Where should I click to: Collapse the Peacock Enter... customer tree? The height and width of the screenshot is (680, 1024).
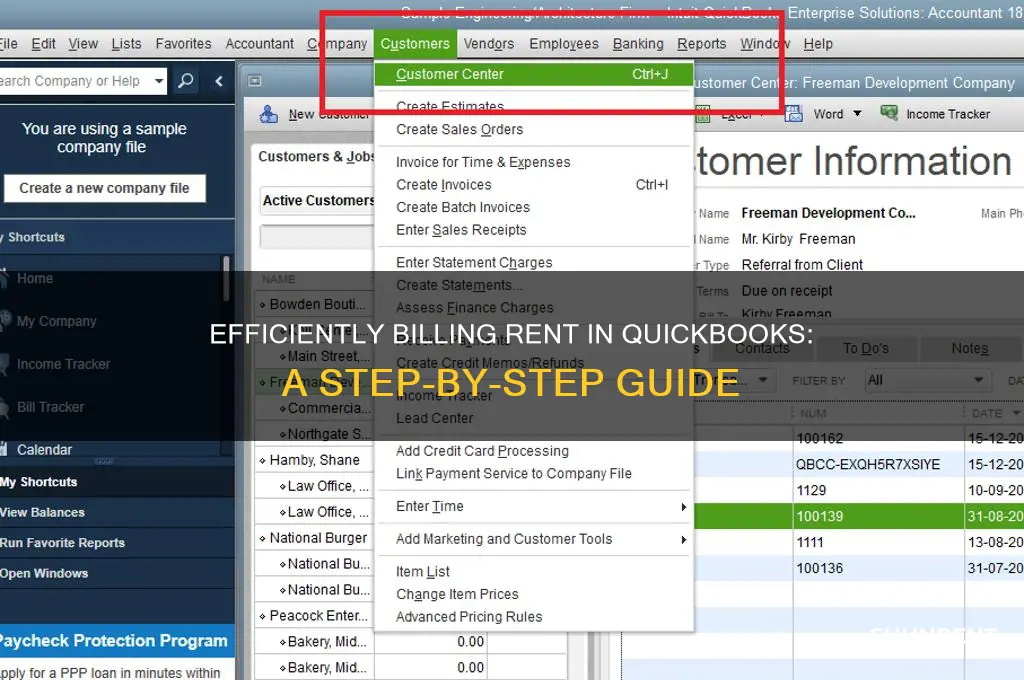click(263, 617)
